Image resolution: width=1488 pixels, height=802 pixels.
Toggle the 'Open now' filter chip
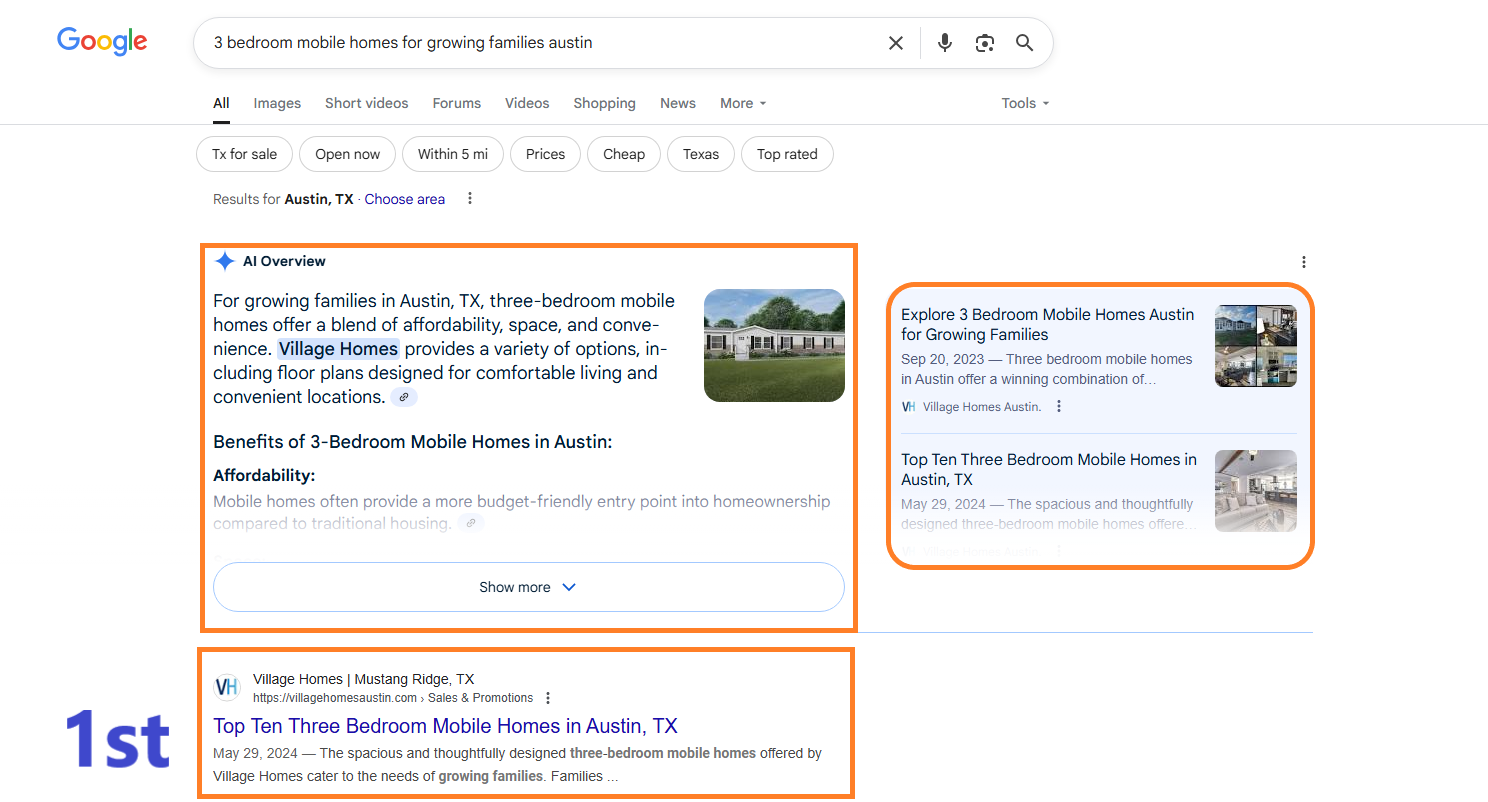(x=347, y=154)
